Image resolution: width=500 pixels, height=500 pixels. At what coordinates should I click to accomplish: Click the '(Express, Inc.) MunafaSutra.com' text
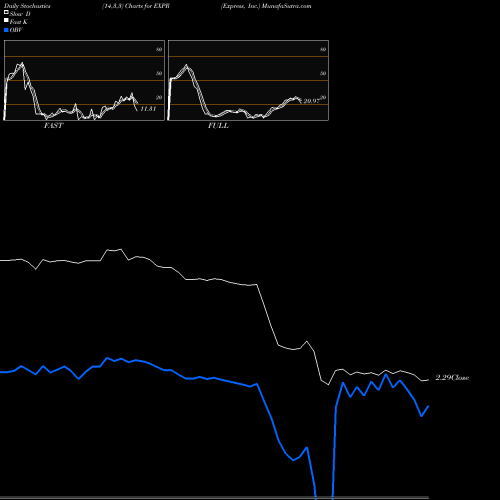(x=266, y=6)
